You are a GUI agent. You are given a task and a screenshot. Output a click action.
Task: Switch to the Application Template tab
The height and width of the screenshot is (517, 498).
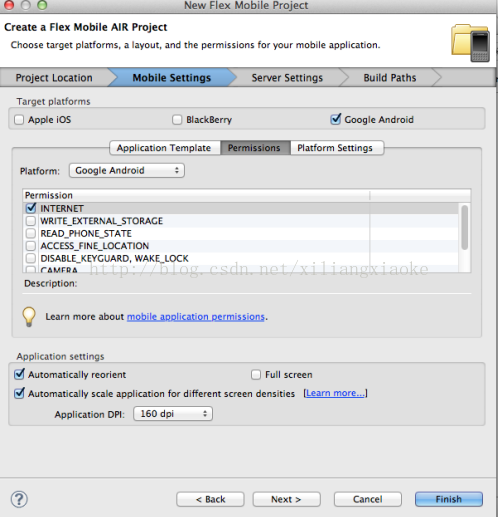pos(165,148)
